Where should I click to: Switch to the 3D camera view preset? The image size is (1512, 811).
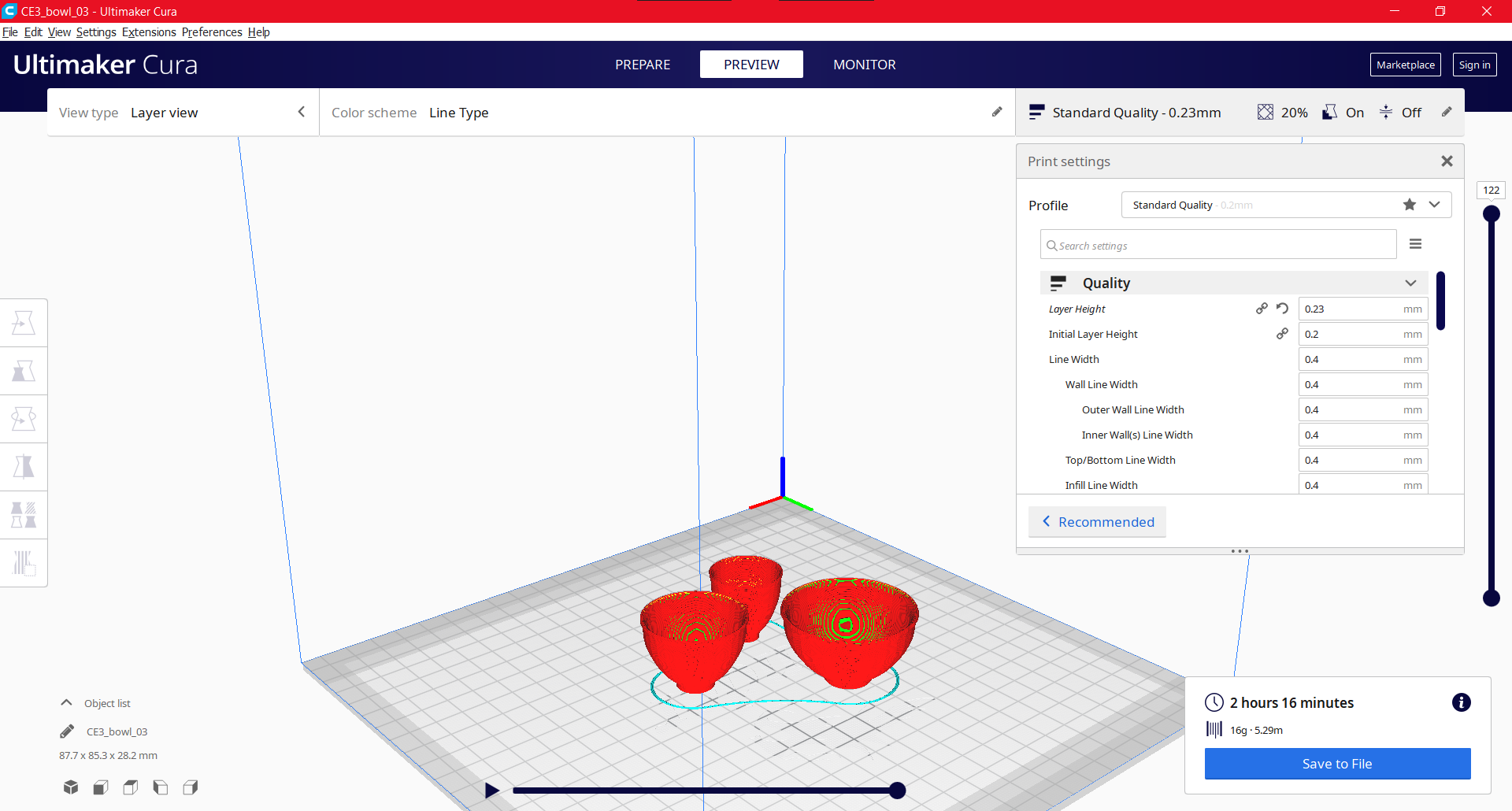pos(70,787)
